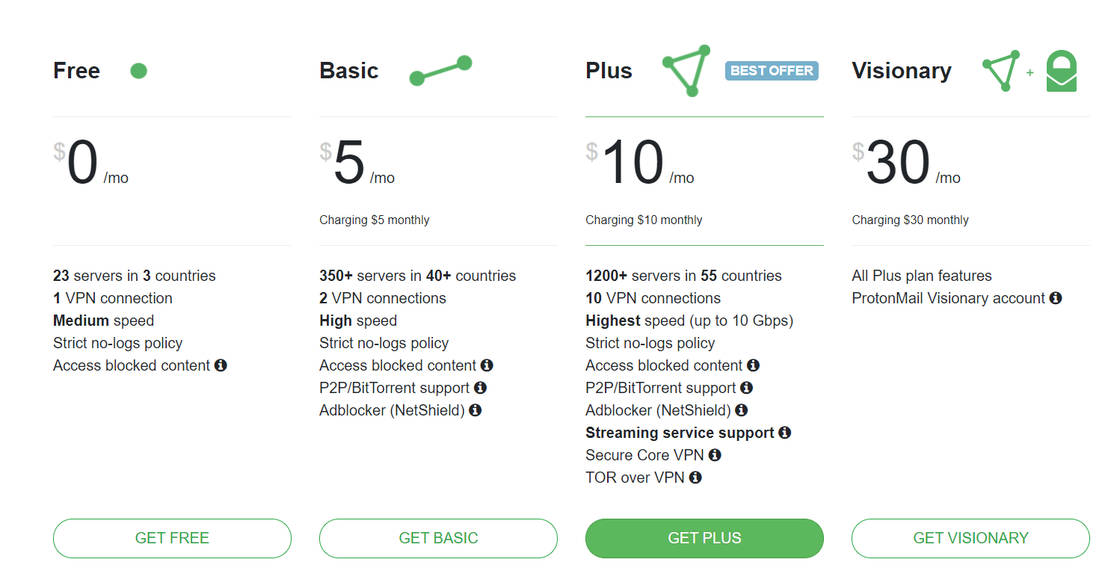Click the Visionary plan lock icon
1108x588 pixels.
click(1061, 73)
